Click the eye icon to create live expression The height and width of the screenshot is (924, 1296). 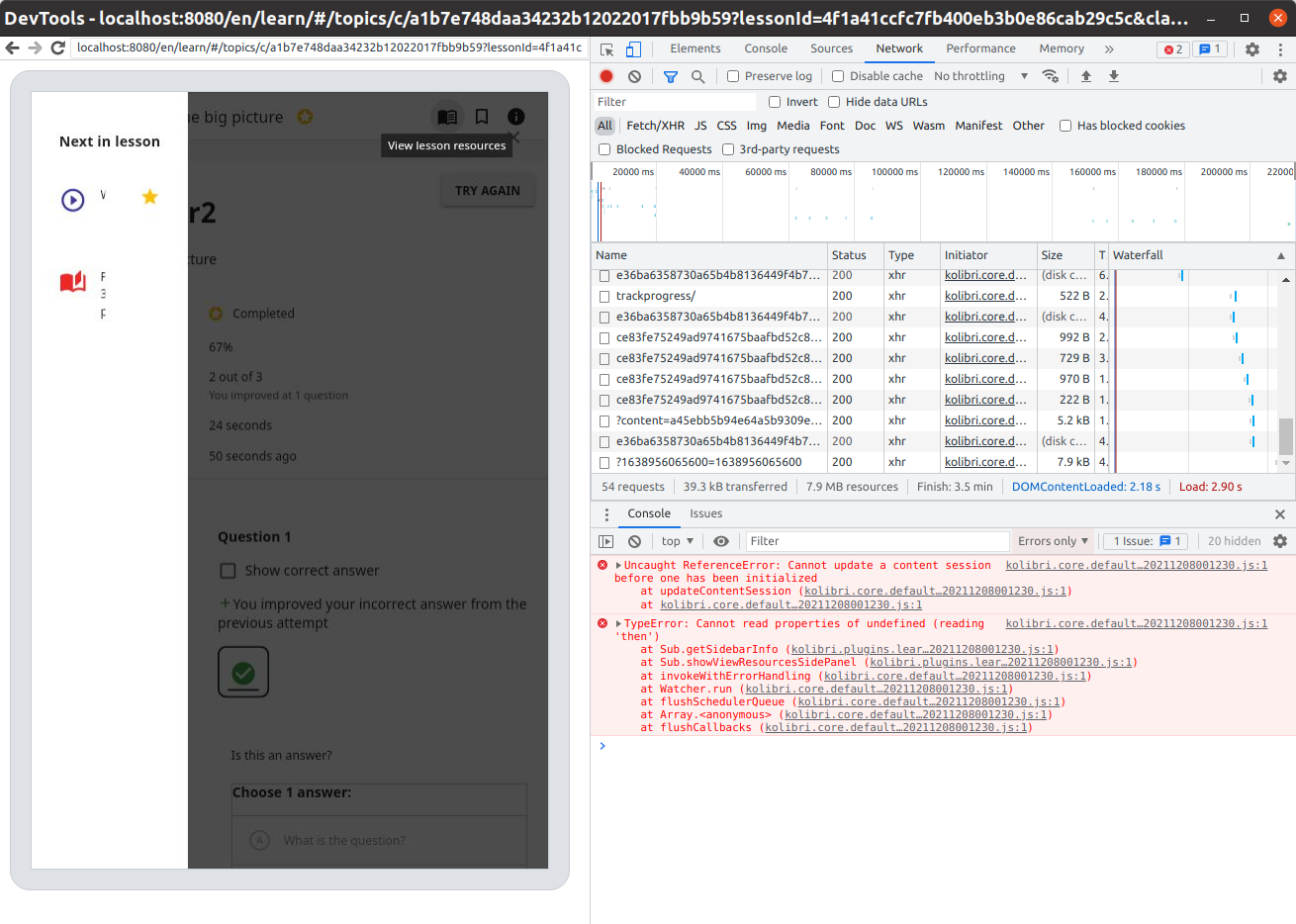pos(721,541)
